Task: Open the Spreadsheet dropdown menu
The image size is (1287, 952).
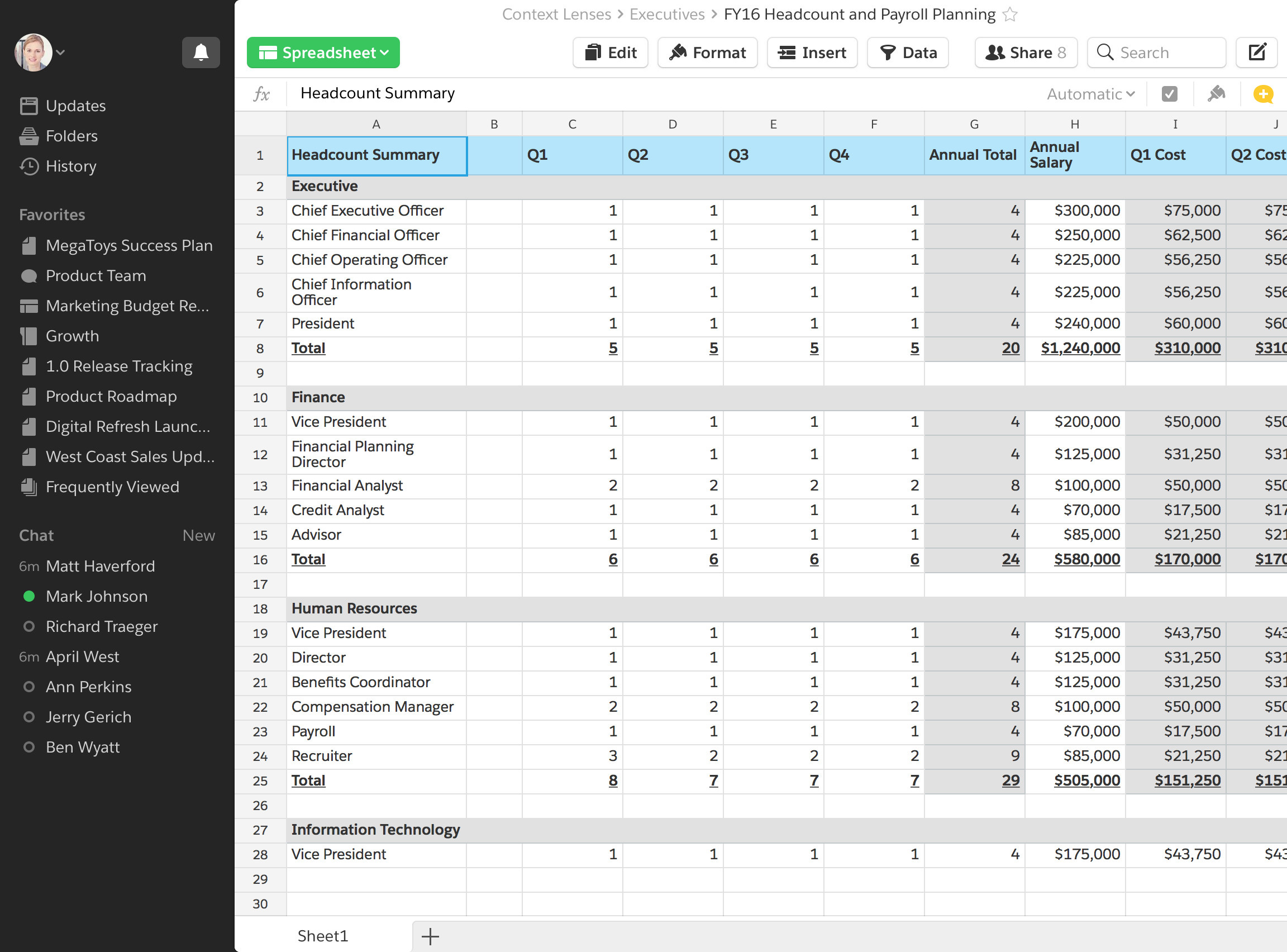Action: point(323,53)
